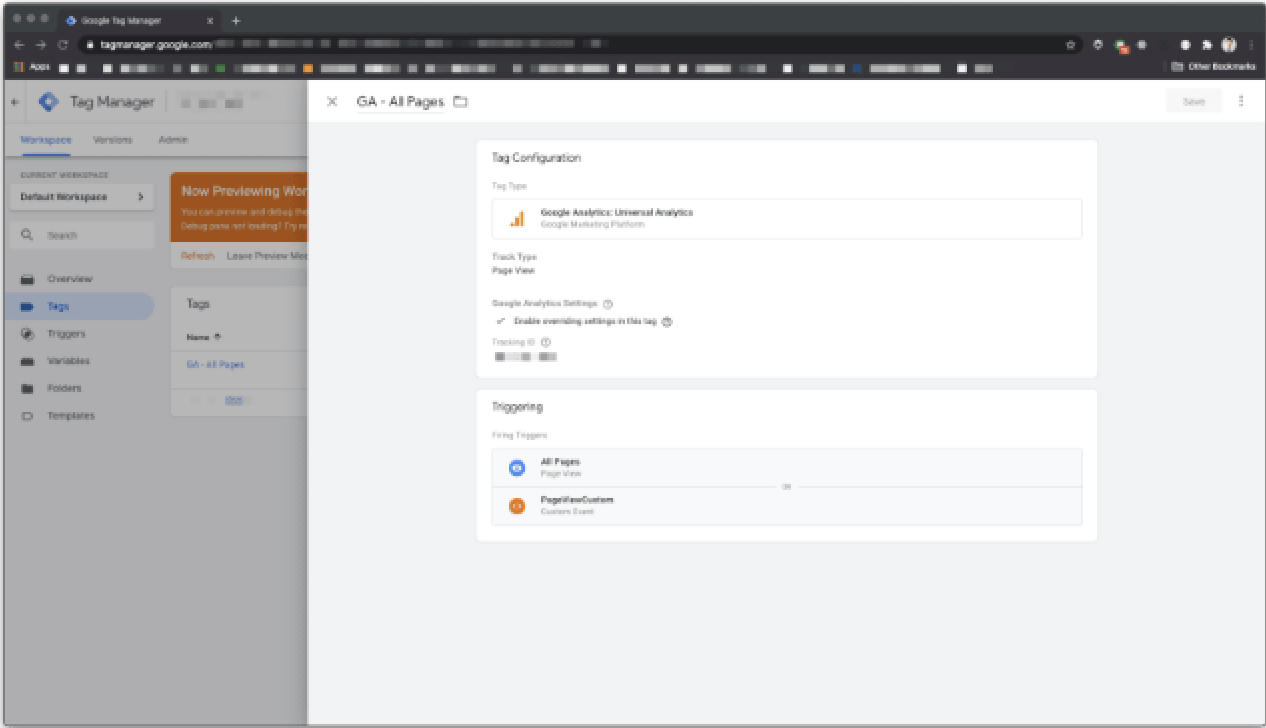This screenshot has width=1266, height=728.
Task: Open the Chrome profile avatar
Action: coord(1228,45)
